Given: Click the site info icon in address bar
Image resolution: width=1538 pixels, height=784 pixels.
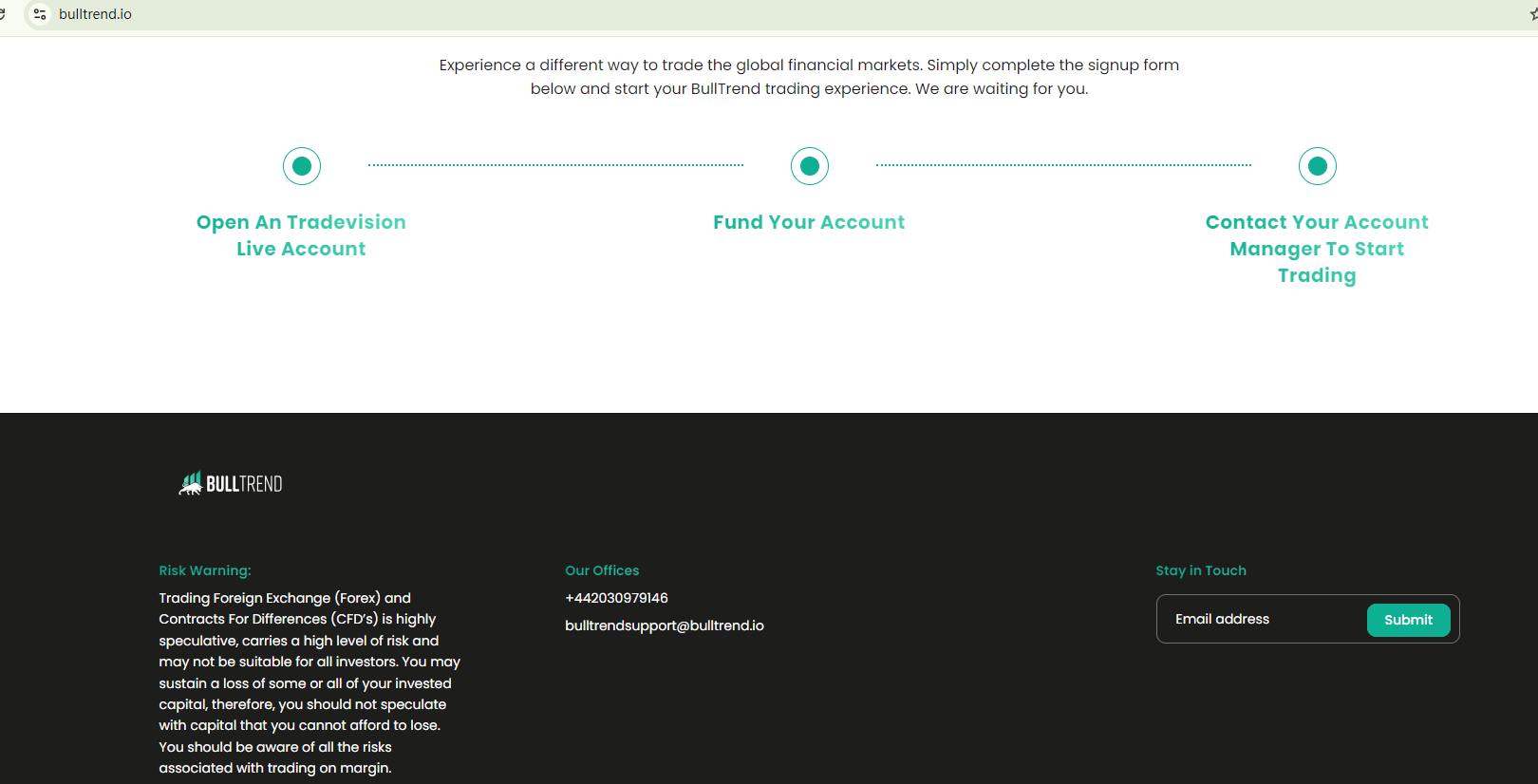Looking at the screenshot, I should (x=40, y=14).
